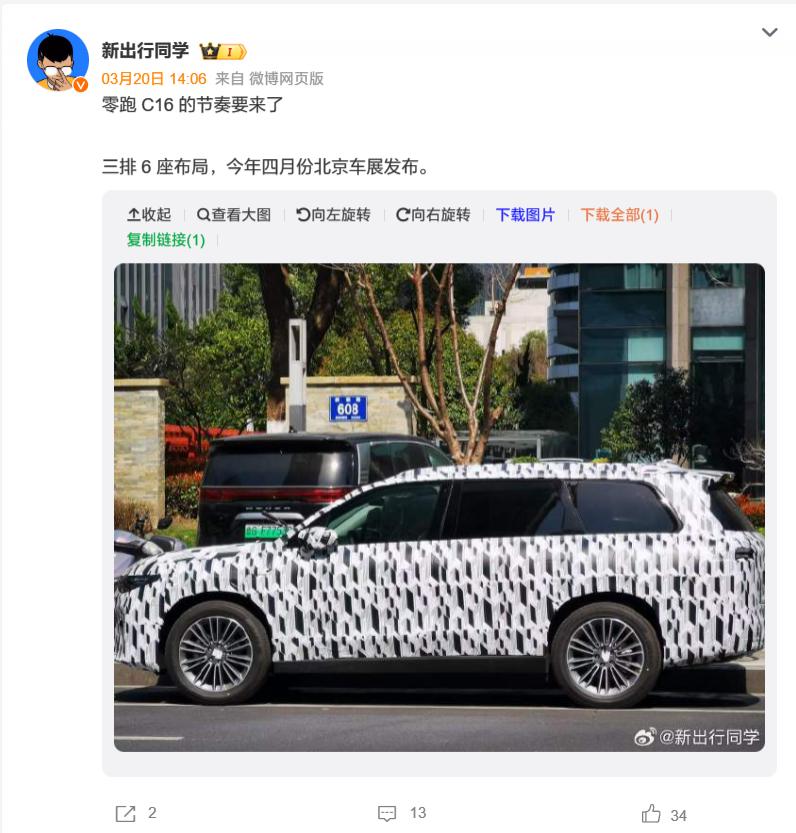This screenshot has height=833, width=796.
Task: Click the repost share icon
Action: (125, 813)
